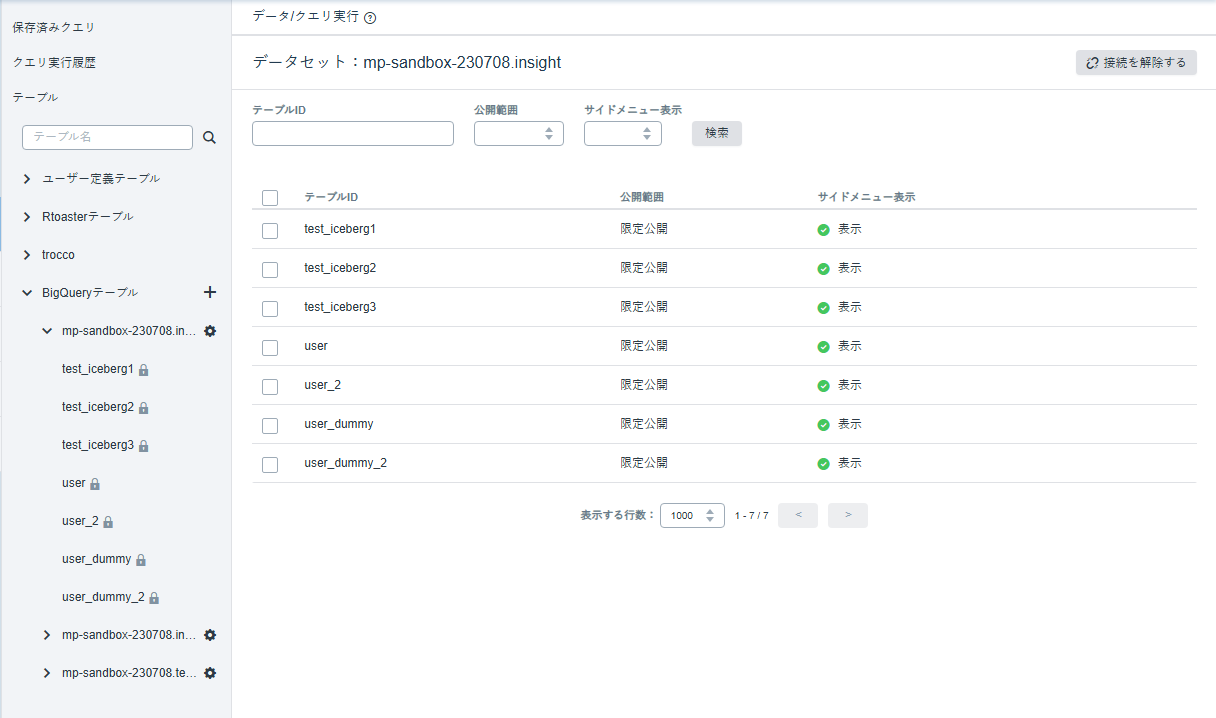
Task: Check the test_iceberg2 row checkbox
Action: point(270,270)
